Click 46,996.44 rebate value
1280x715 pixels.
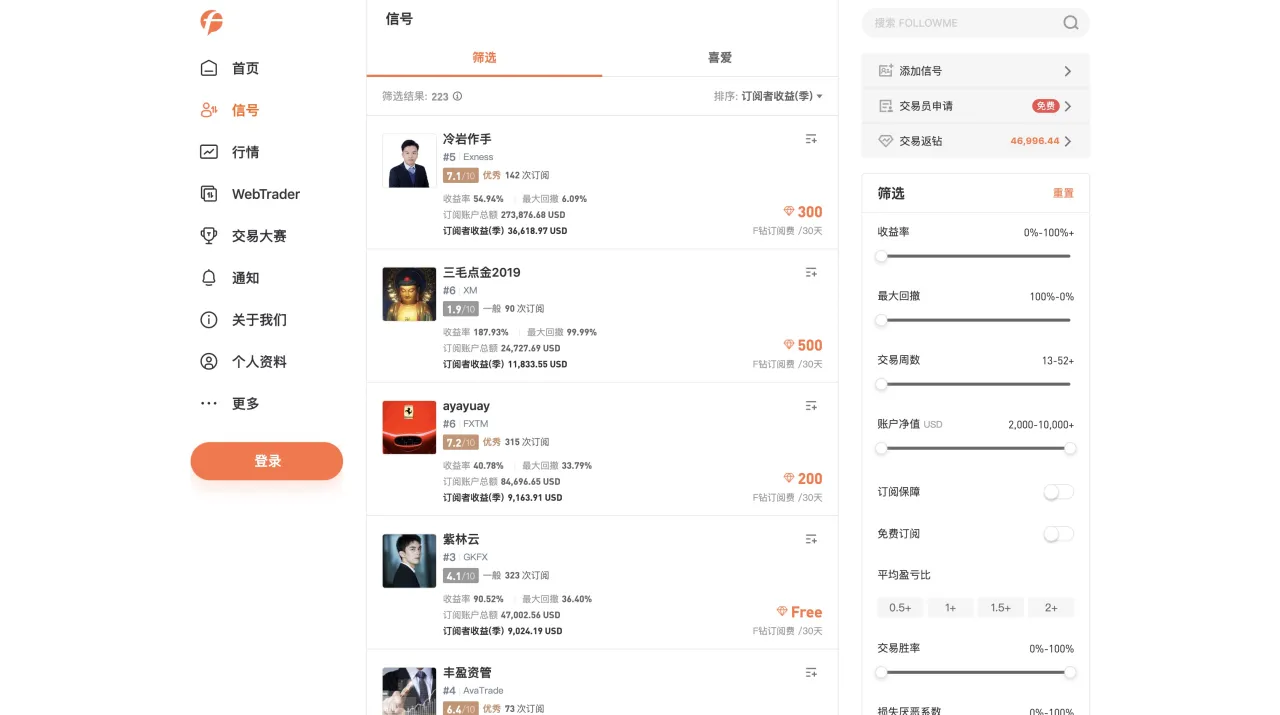click(1035, 141)
